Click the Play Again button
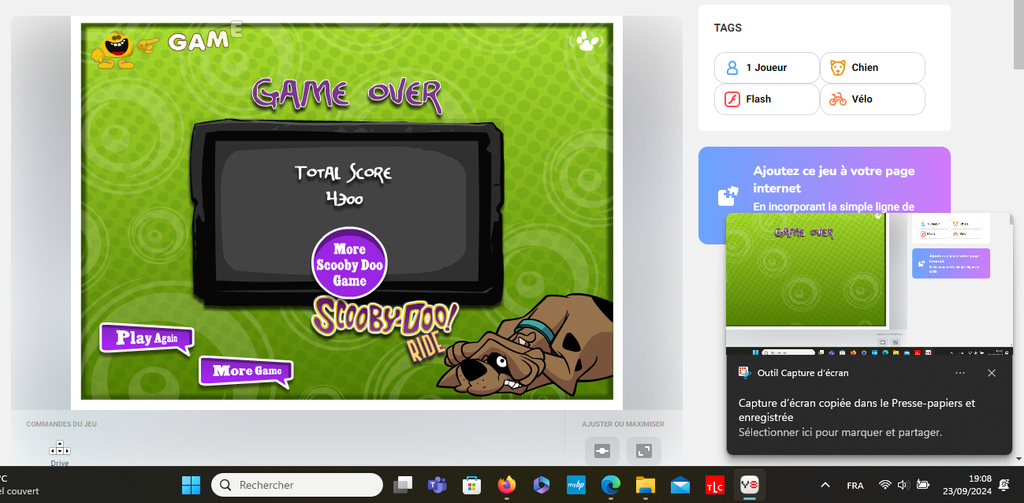The image size is (1024, 503). (x=145, y=338)
